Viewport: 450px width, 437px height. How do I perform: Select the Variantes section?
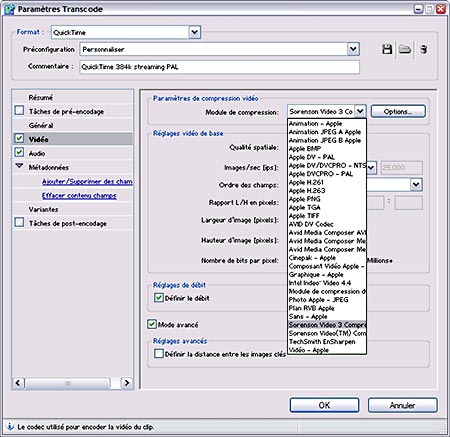point(43,209)
